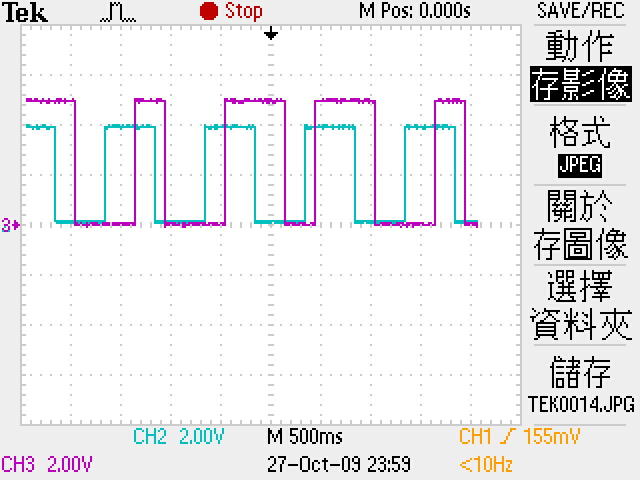This screenshot has width=640, height=480.
Task: Click the red Stop indicator dot
Action: 209,11
